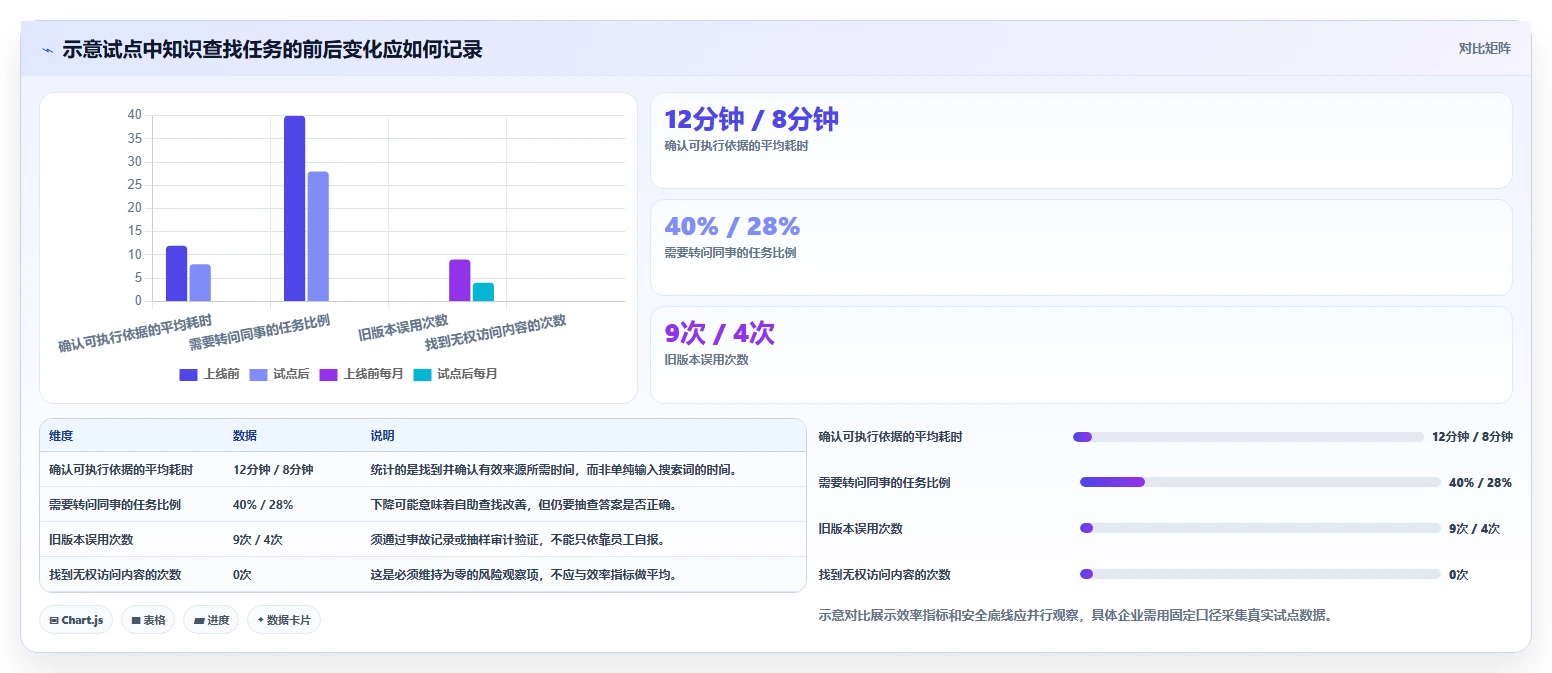Click the light blue bar at 28 in the chart
This screenshot has height=673, width=1552.
coord(318,236)
